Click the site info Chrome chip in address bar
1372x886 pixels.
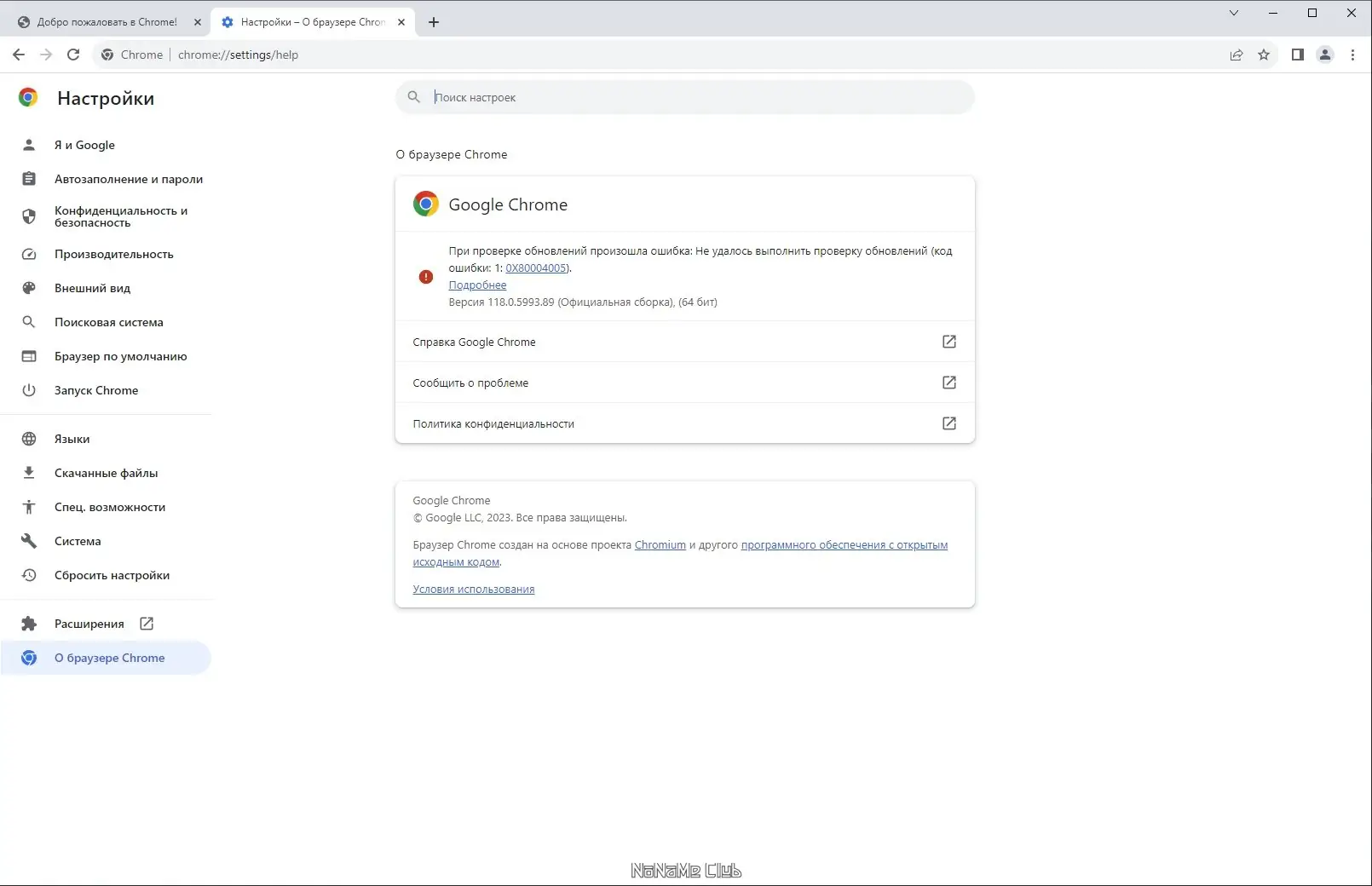133,55
